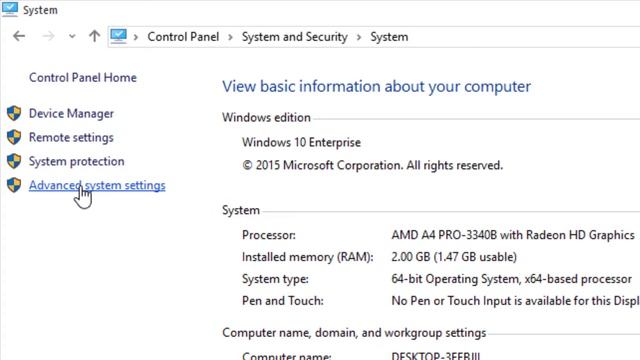Open Remote settings link
Viewport: 640px width, 360px height.
tap(71, 138)
